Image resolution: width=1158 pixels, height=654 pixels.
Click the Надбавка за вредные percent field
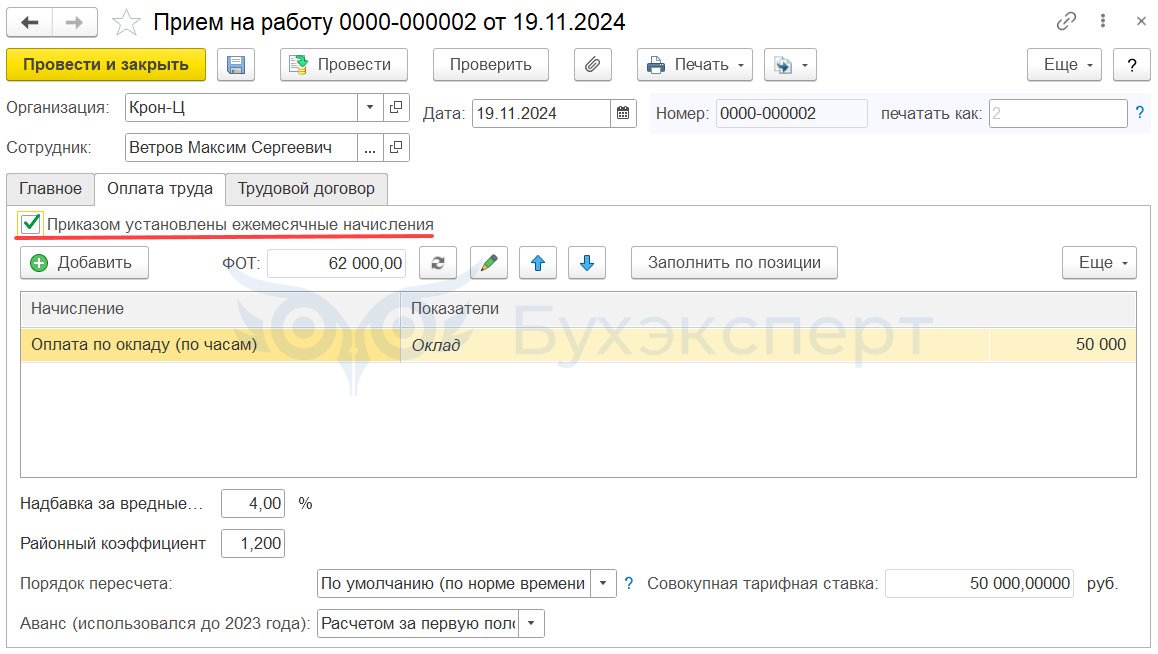[253, 503]
